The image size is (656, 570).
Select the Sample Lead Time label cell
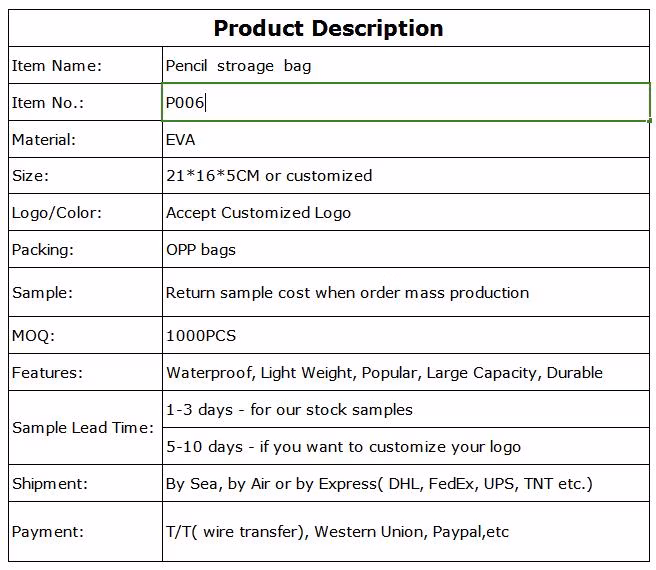(x=85, y=428)
